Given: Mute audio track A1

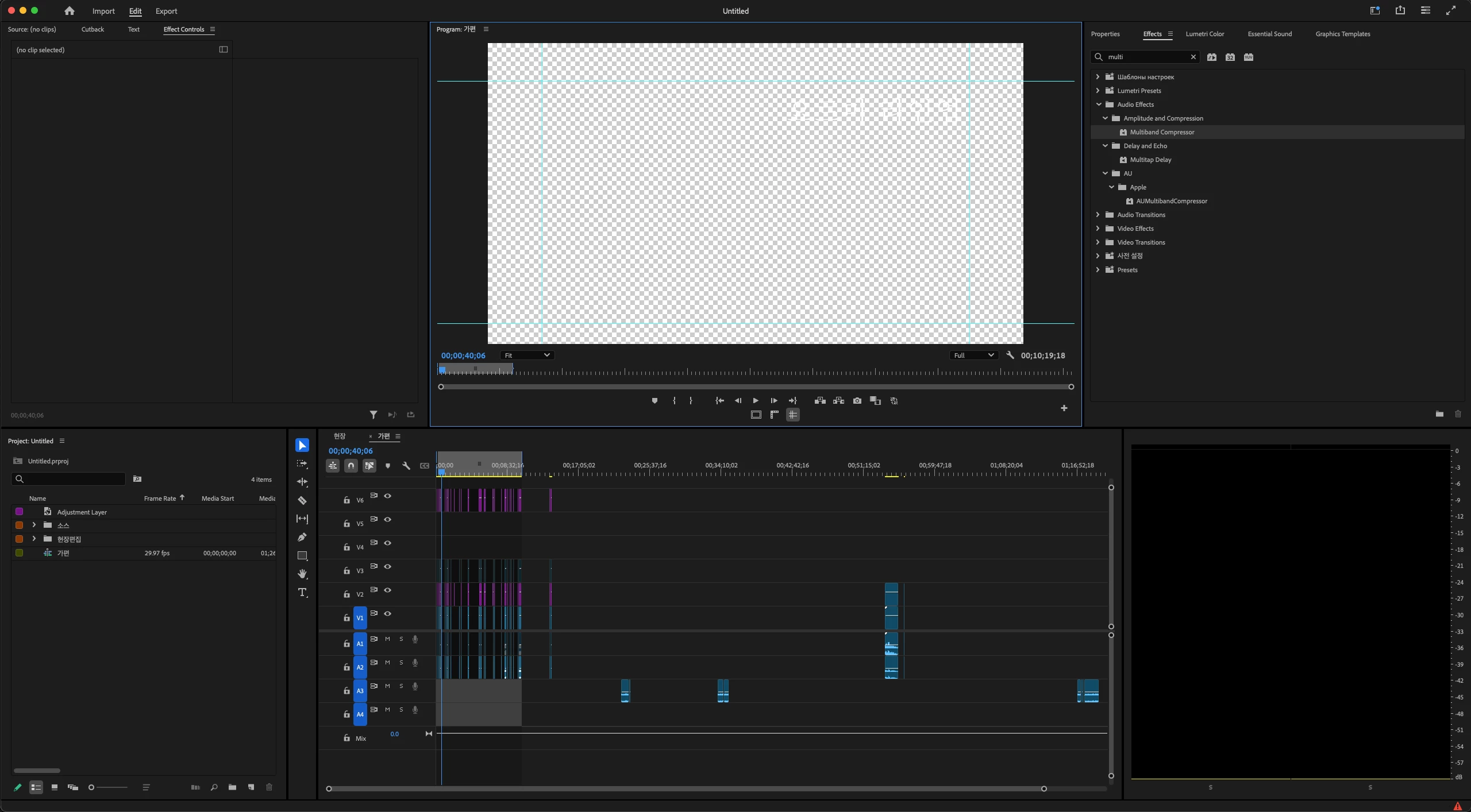Looking at the screenshot, I should [x=387, y=639].
